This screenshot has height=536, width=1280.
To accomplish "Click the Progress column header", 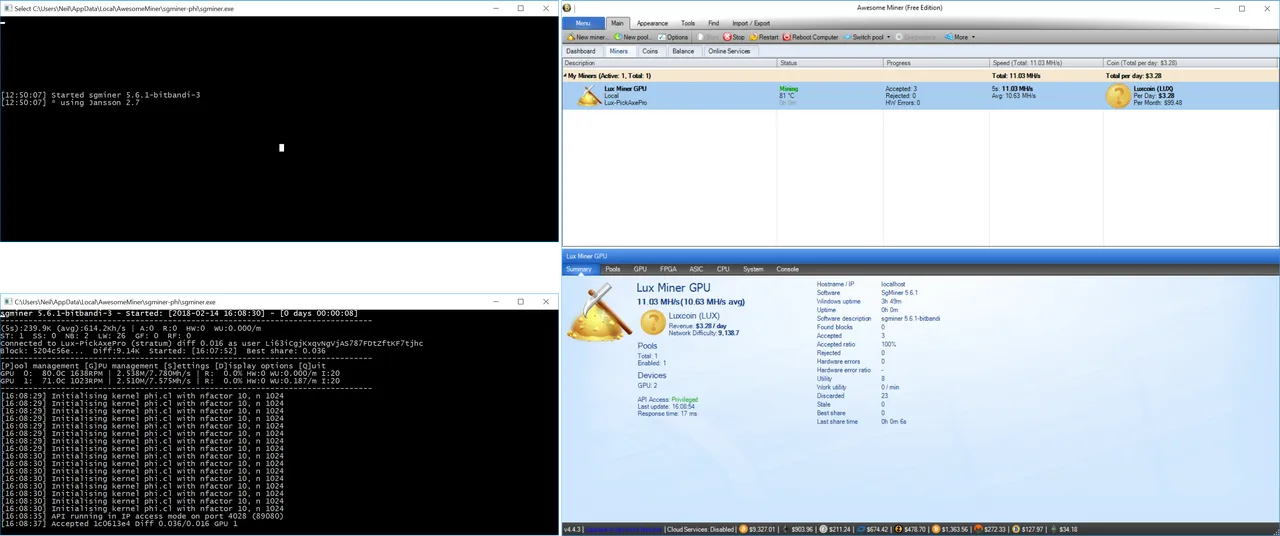I will 935,63.
